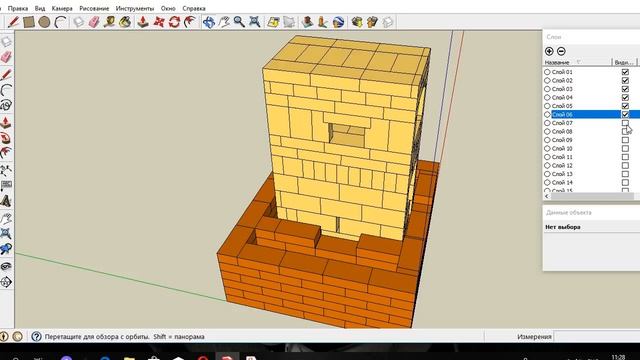Open the Справка menu
Screen dimensions: 640x360
tap(194, 8)
